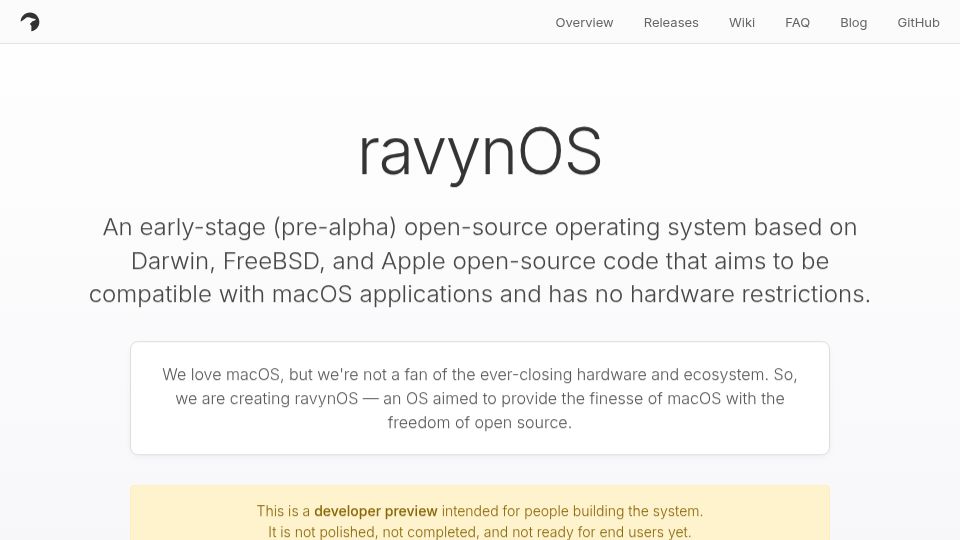Click the 'We love macOS' description card
Image resolution: width=960 pixels, height=540 pixels.
click(x=480, y=398)
